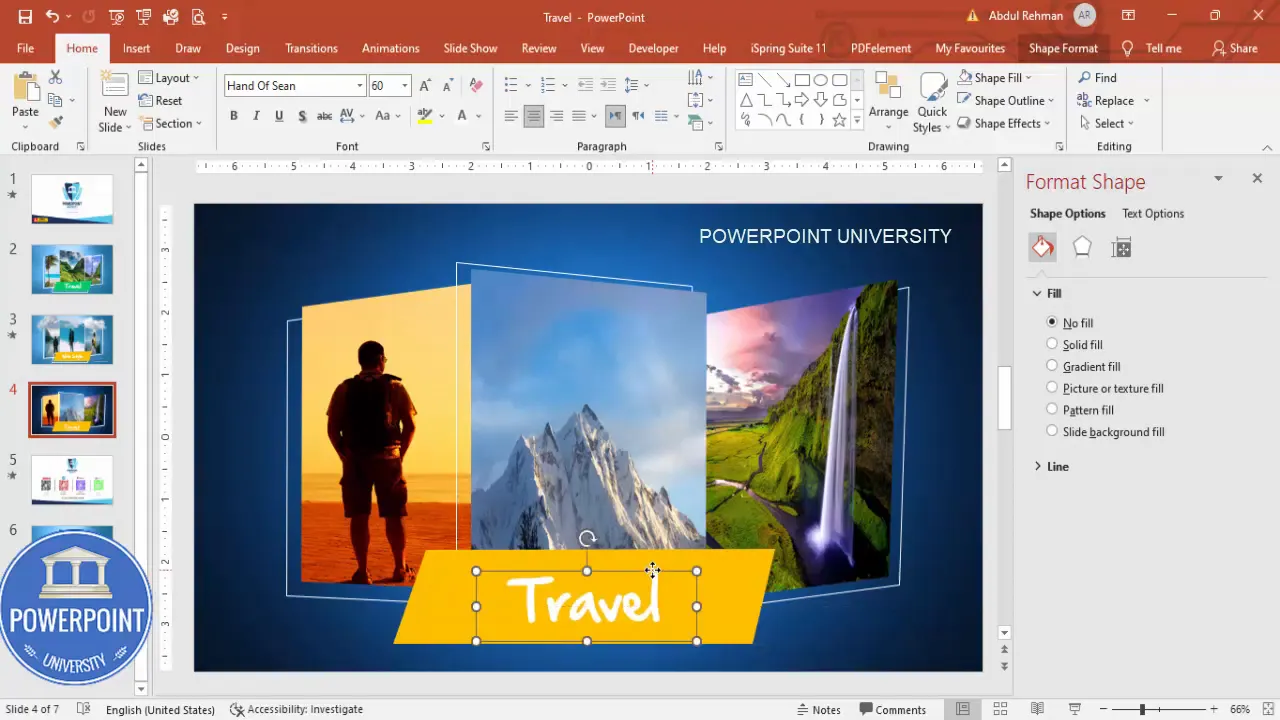Click the Format Painter brush icon

[55, 122]
